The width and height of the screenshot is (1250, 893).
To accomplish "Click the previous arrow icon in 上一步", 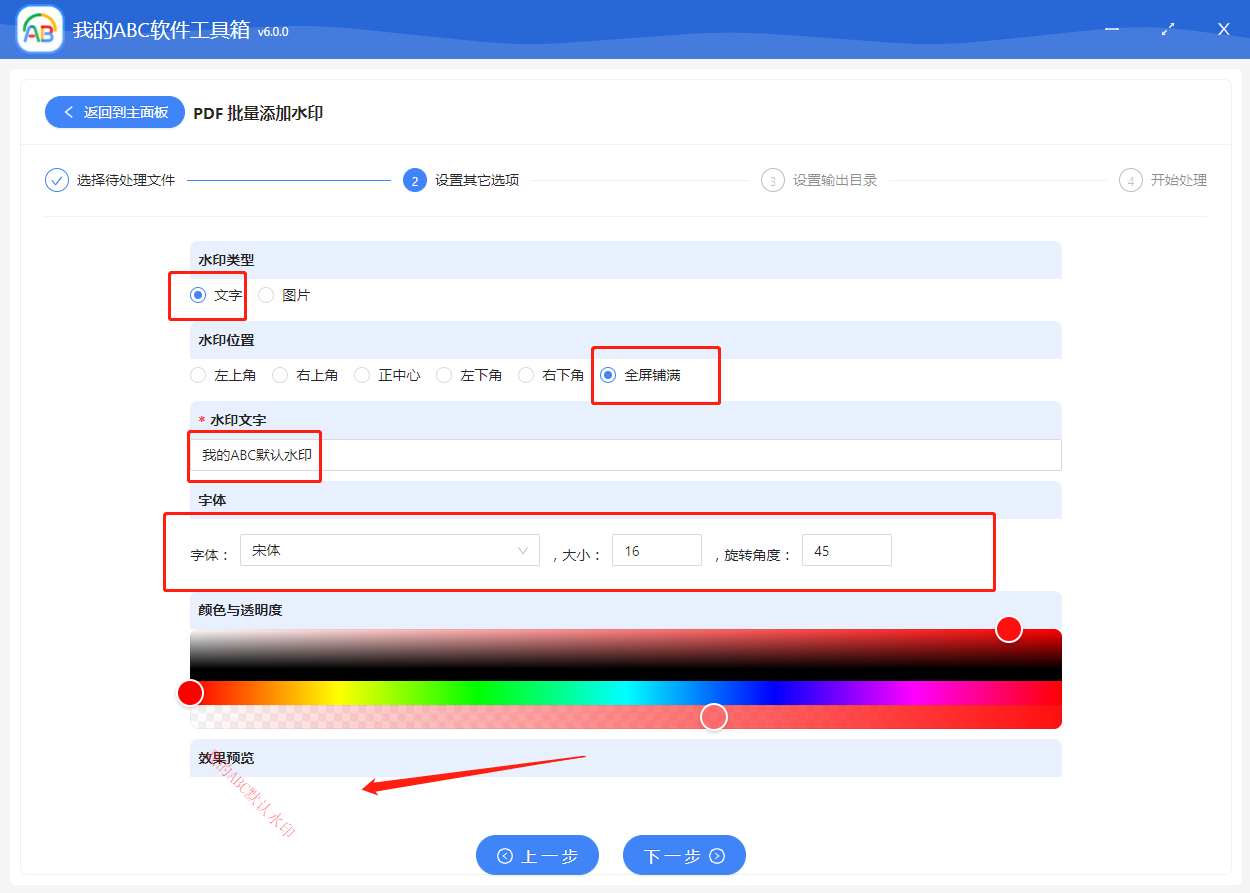I will coord(505,855).
